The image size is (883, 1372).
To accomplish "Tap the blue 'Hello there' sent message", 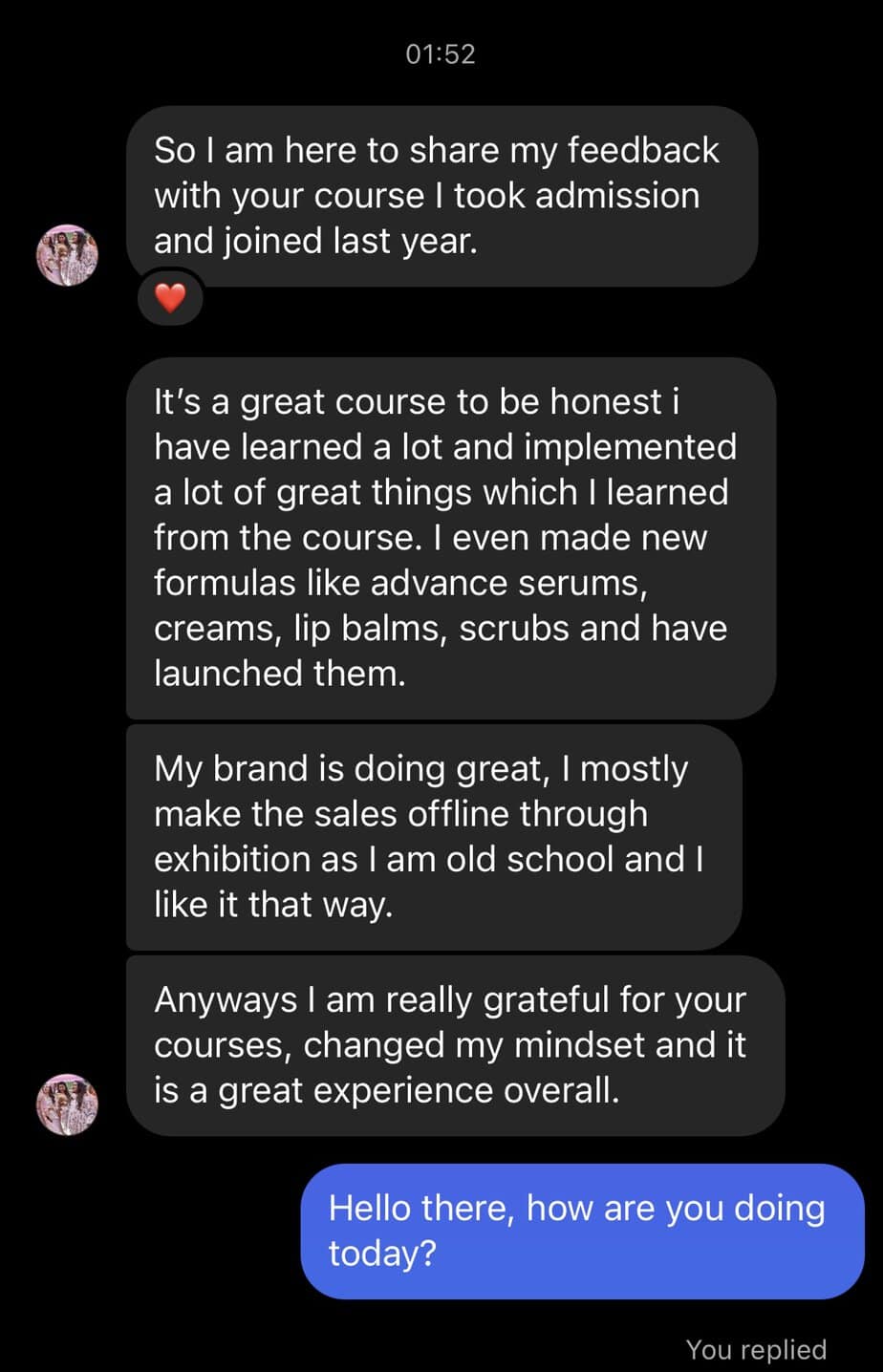I will tap(582, 1231).
